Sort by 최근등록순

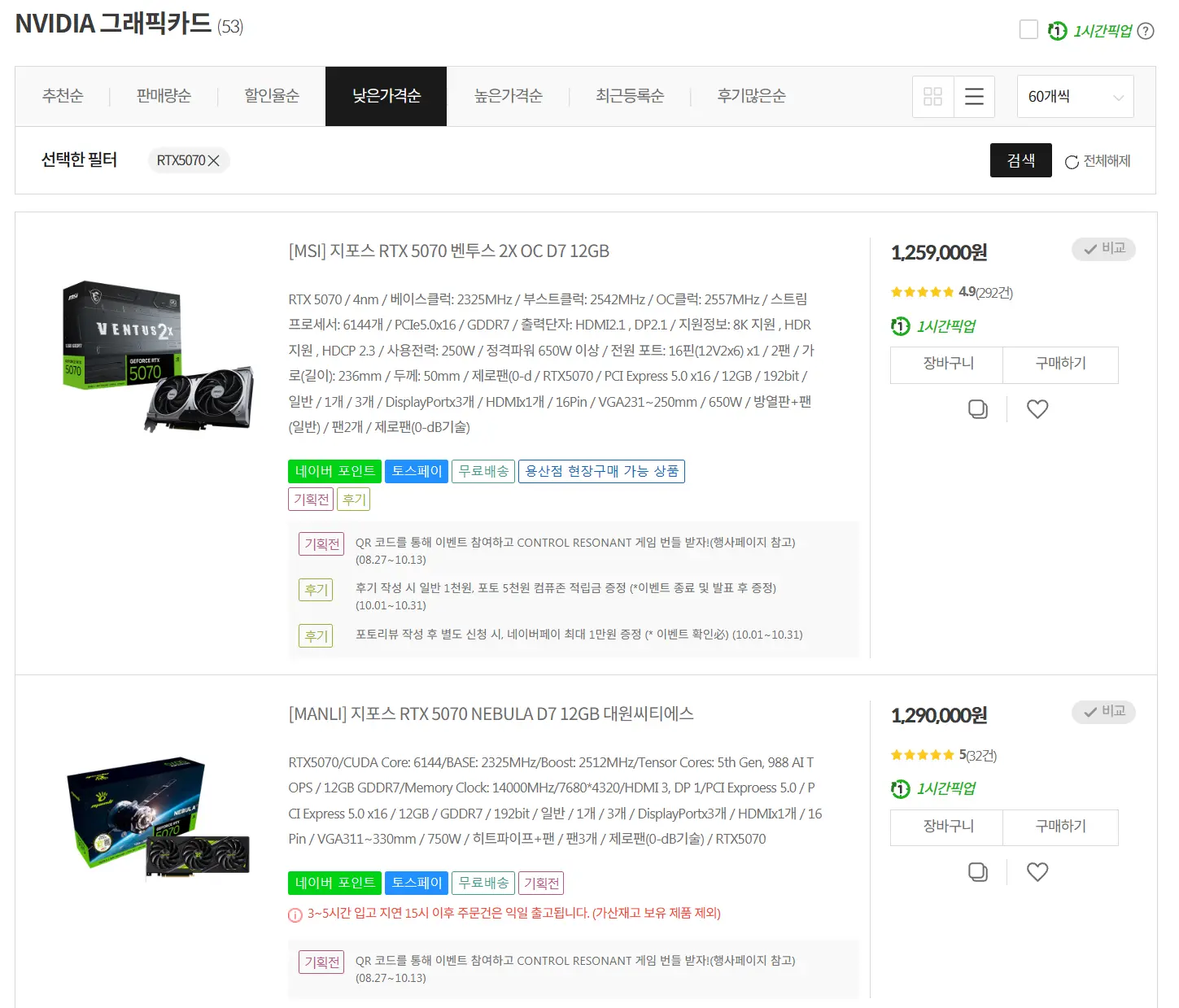630,96
